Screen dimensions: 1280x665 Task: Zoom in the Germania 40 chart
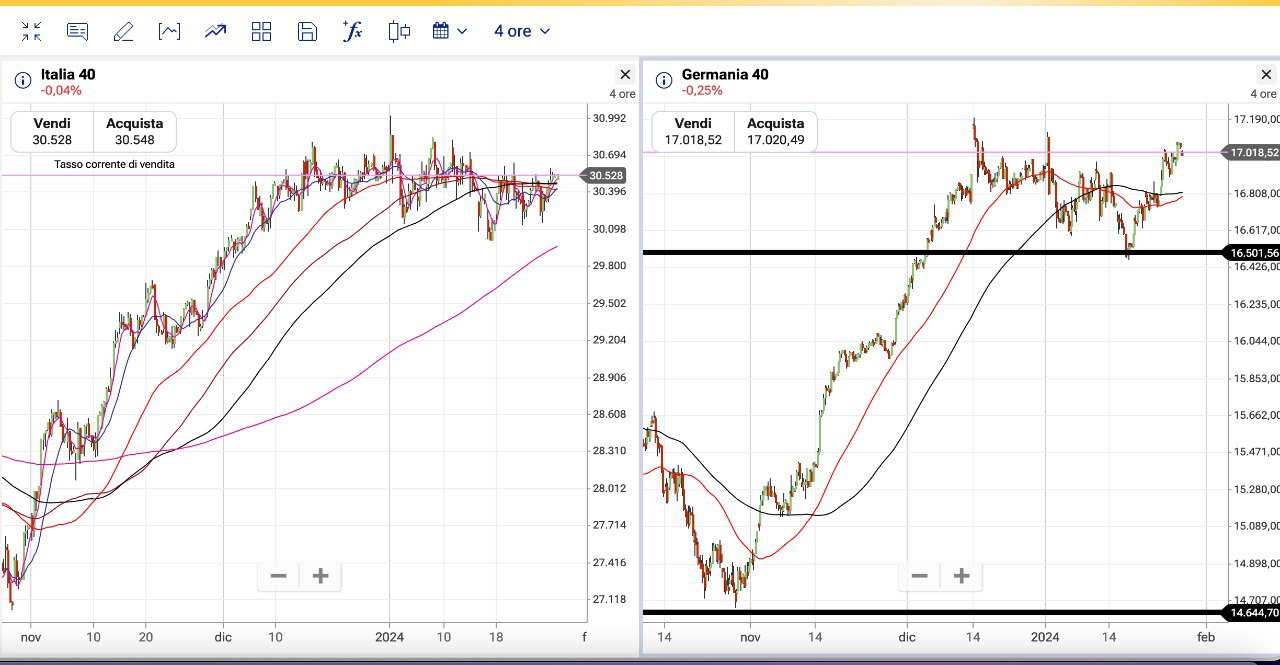tap(961, 576)
